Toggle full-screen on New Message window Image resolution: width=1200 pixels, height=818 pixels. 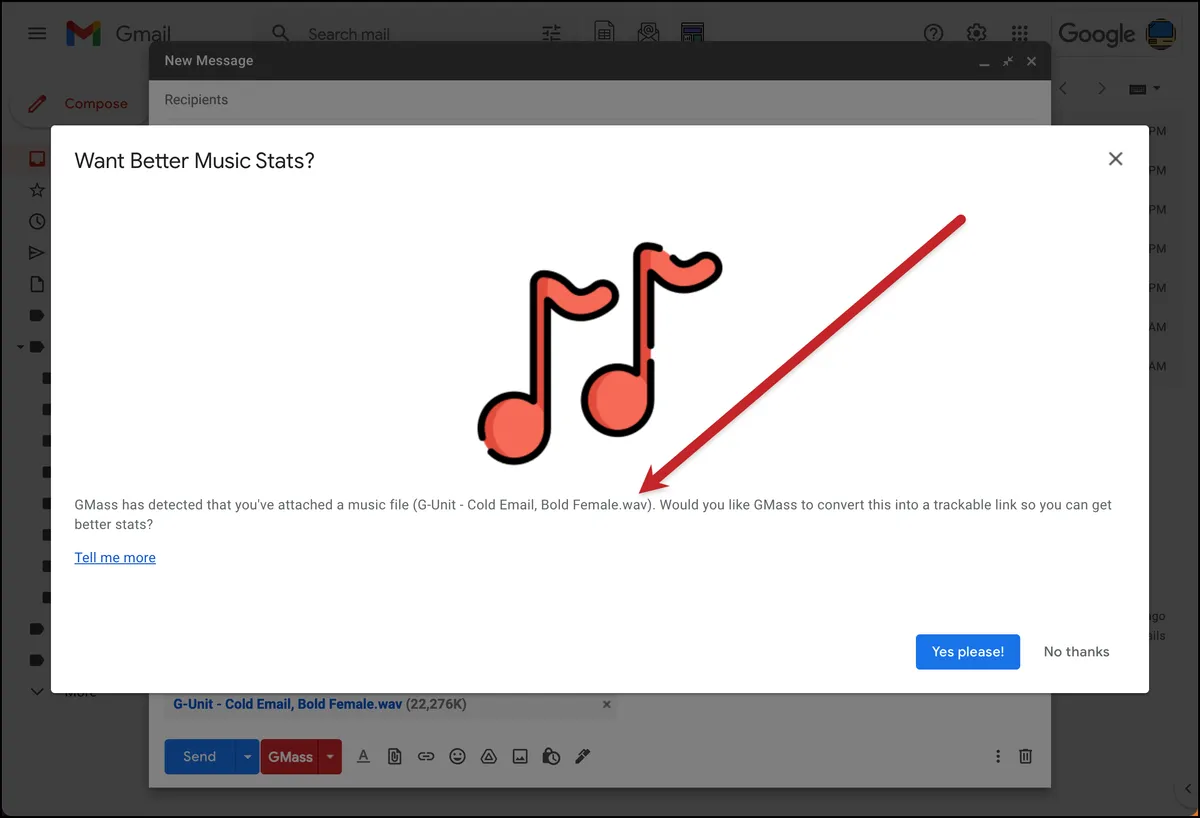pyautogui.click(x=1008, y=61)
